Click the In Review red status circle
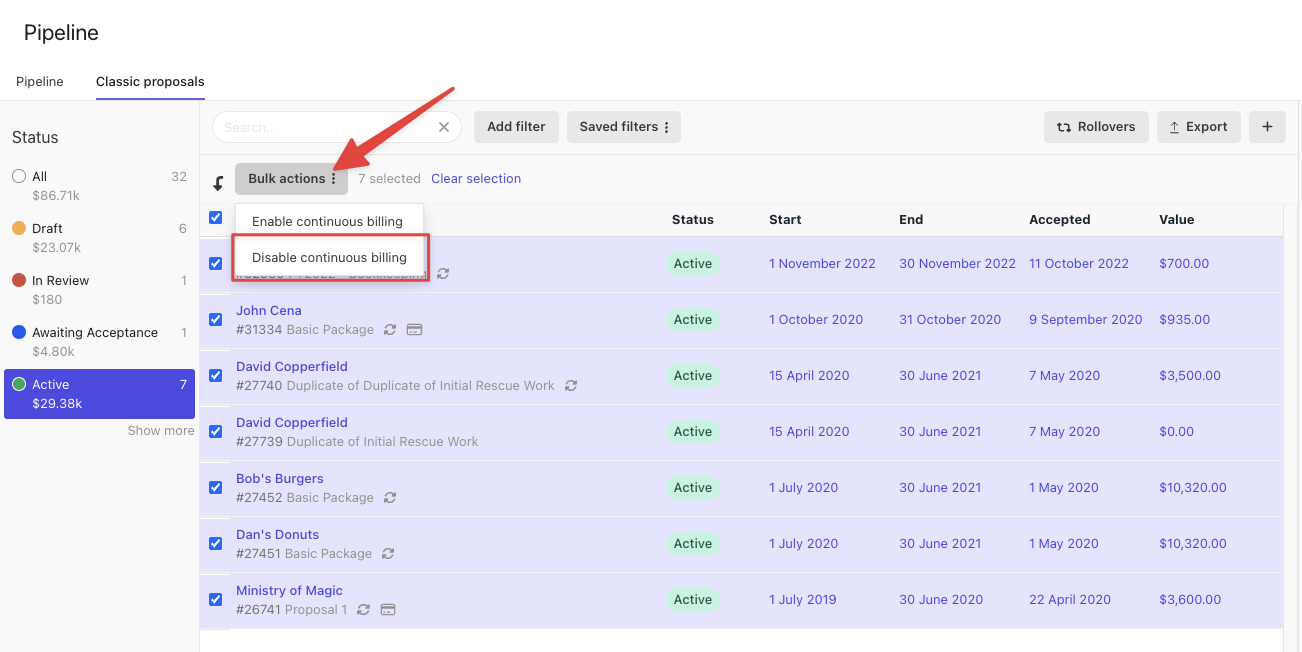The image size is (1302, 652). [19, 280]
